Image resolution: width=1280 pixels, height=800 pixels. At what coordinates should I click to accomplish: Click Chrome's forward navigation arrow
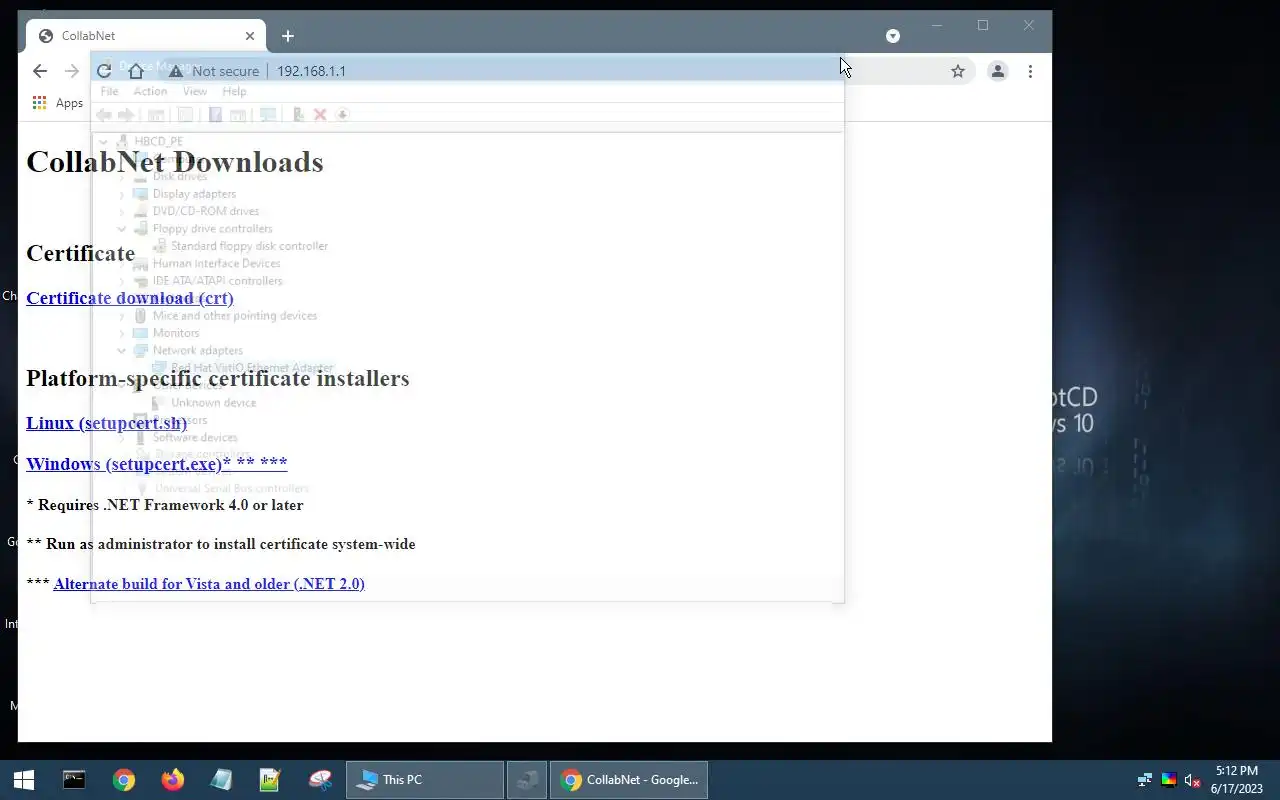pos(71,71)
